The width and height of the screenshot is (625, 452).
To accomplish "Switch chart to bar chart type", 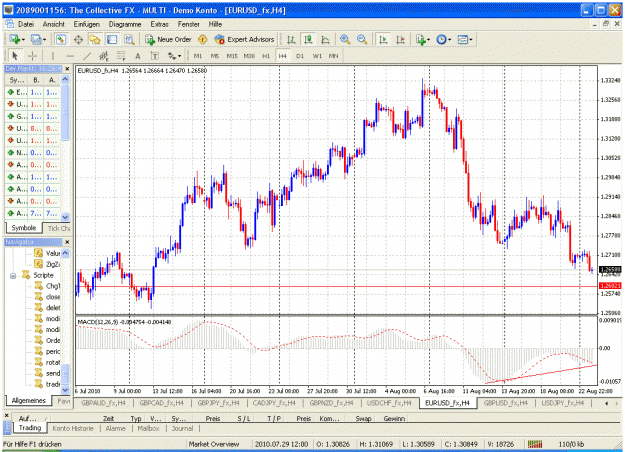I will (x=291, y=39).
